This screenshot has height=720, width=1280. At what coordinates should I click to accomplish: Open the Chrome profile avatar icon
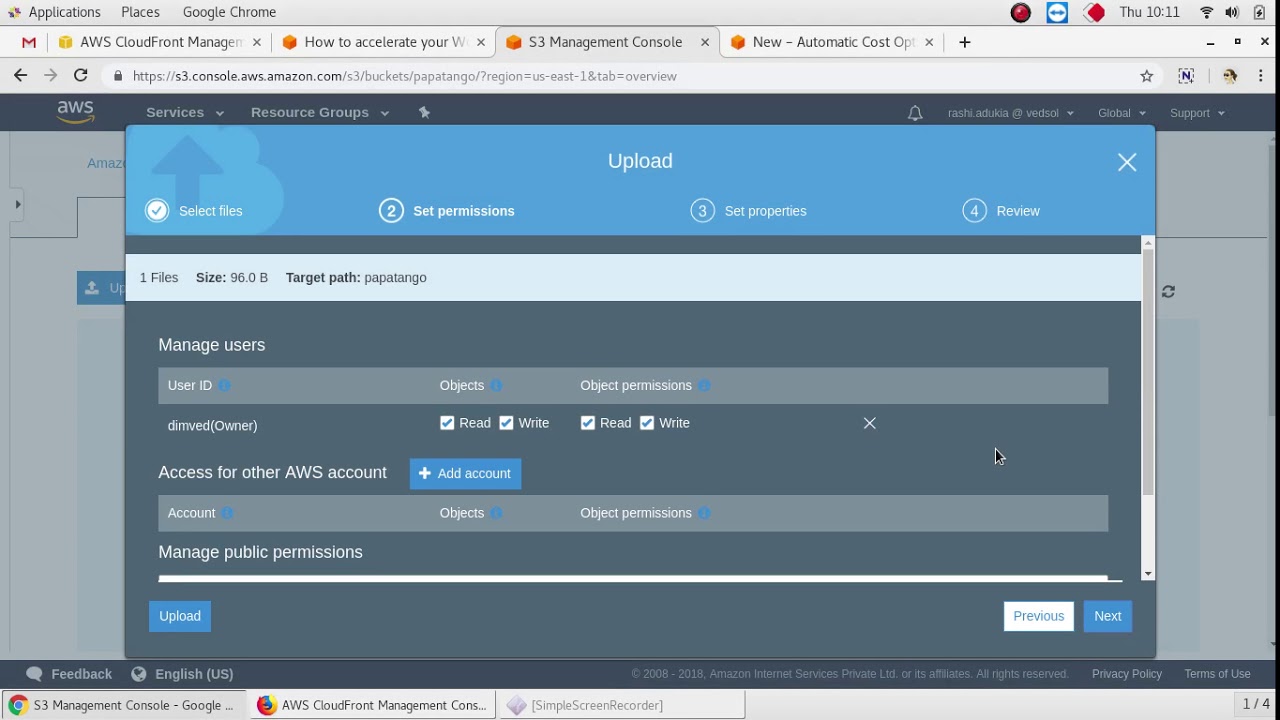point(1230,76)
